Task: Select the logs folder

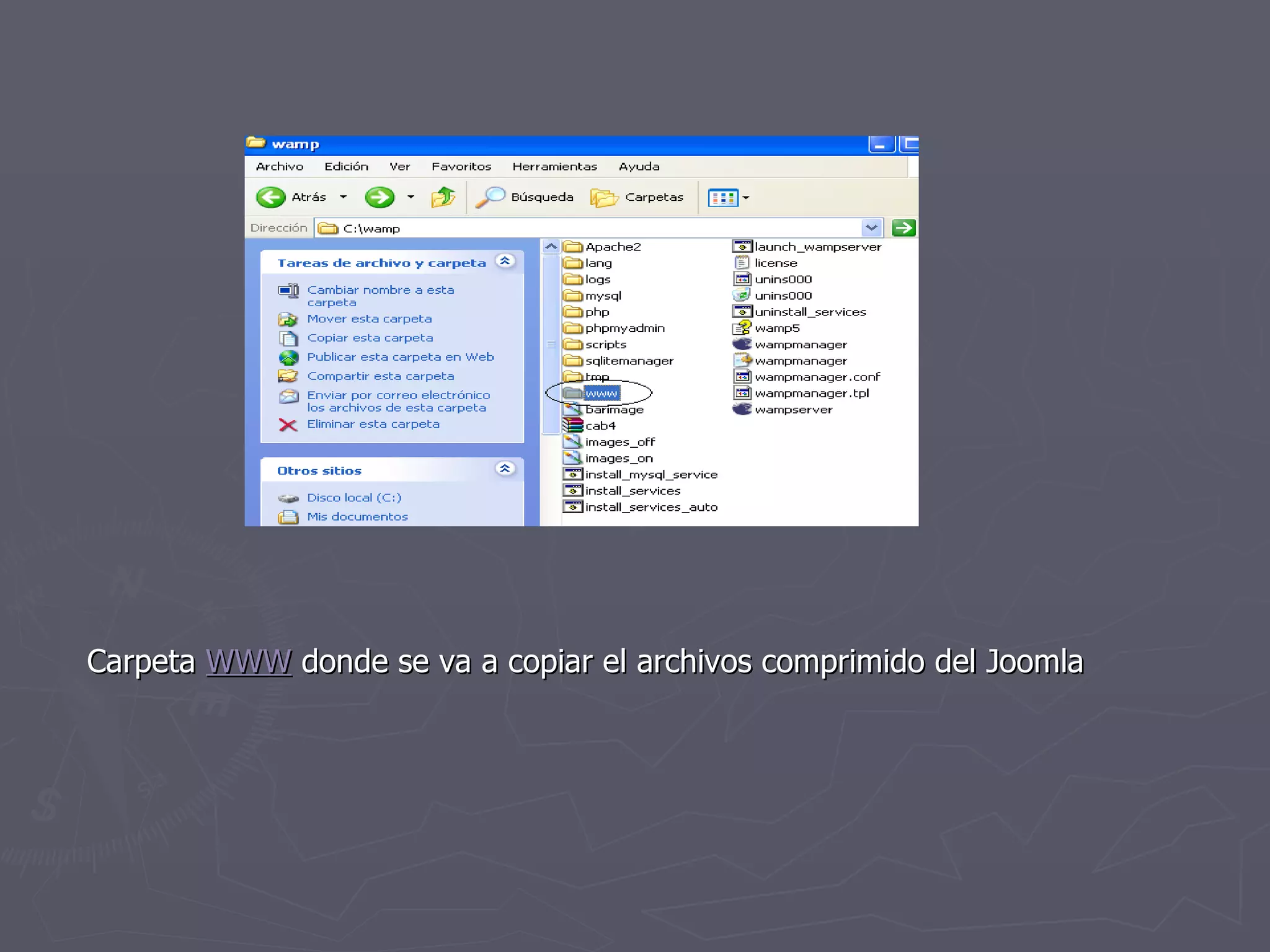Action: [x=587, y=279]
